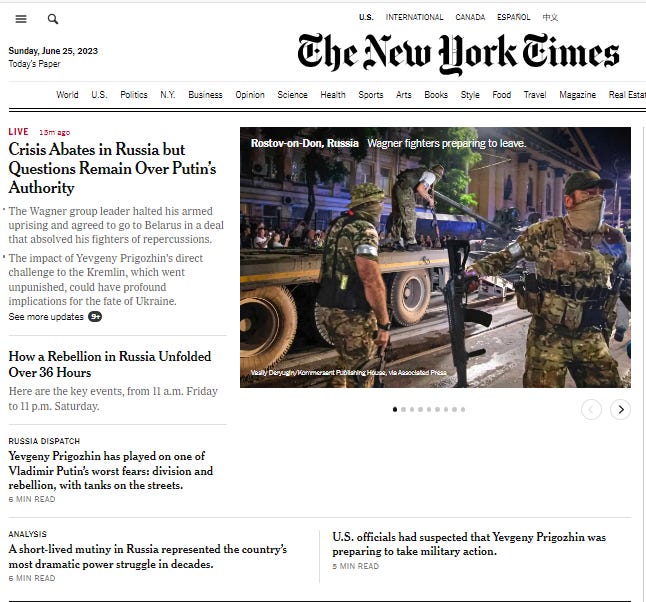This screenshot has height=602, width=646.
Task: Open the N.Y. section
Action: tap(168, 95)
